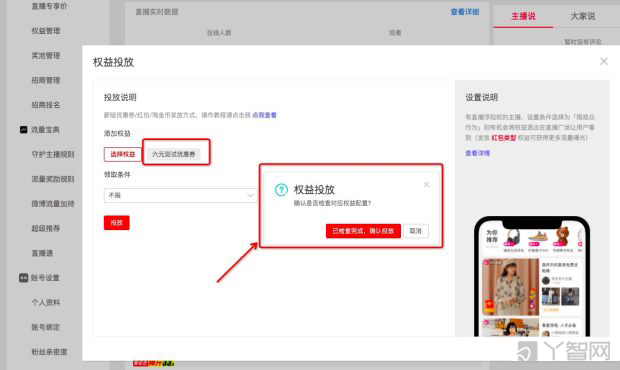Select the 六元尝试优惠券 coupon tag

tap(174, 154)
